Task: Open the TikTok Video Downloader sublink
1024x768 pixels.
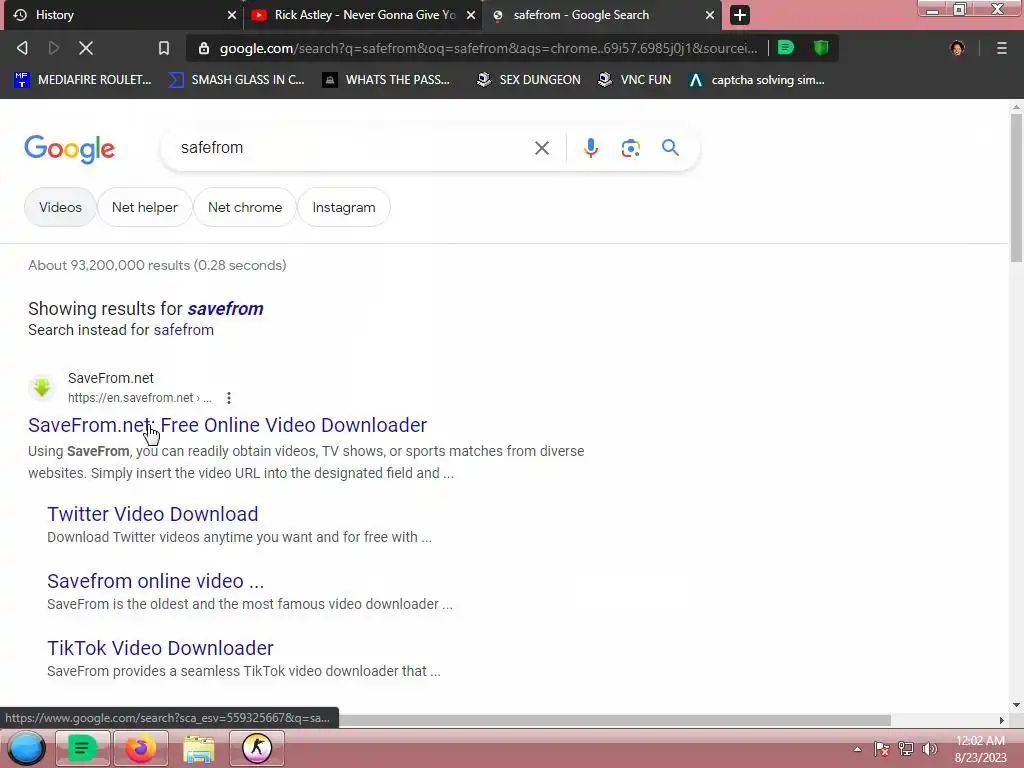Action: click(160, 648)
